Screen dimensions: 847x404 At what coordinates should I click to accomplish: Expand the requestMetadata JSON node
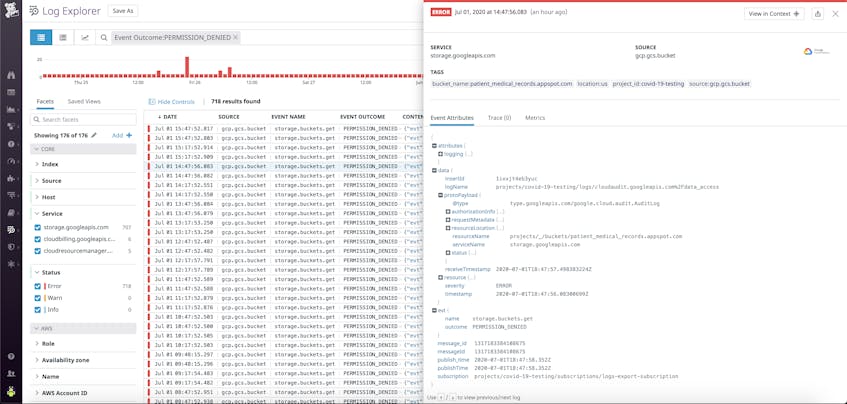coord(448,220)
